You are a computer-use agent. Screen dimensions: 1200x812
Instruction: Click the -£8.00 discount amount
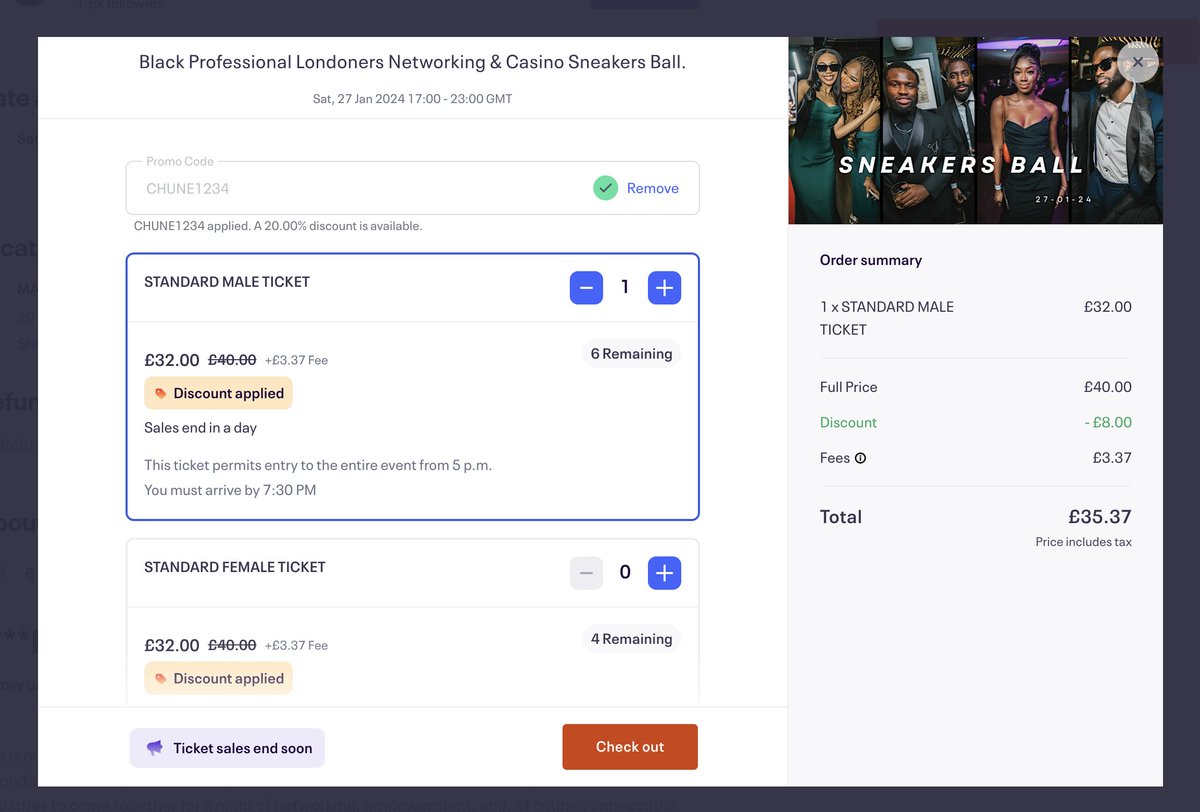[1108, 422]
